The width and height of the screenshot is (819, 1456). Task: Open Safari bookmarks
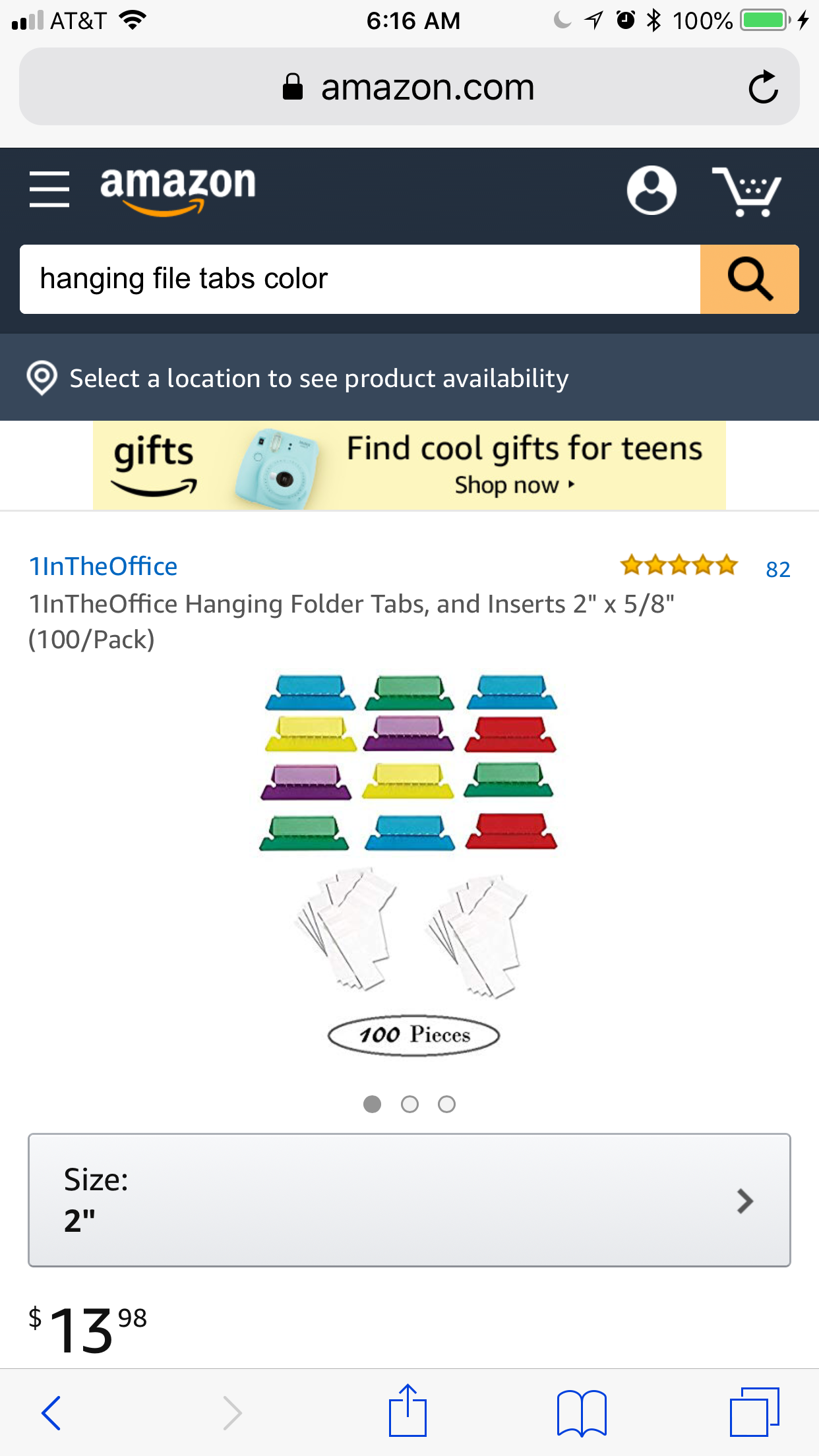581,1412
